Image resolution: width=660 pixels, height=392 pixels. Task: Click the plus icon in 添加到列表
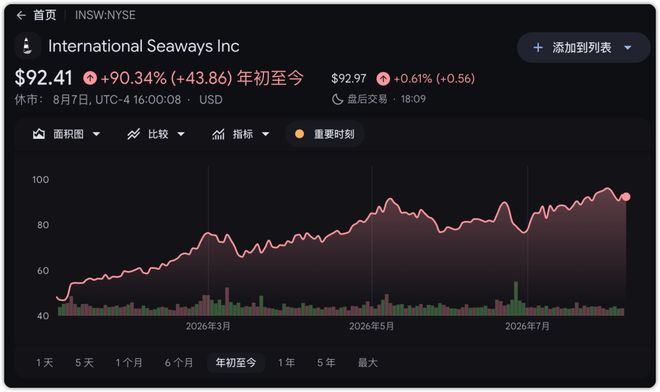tap(538, 48)
